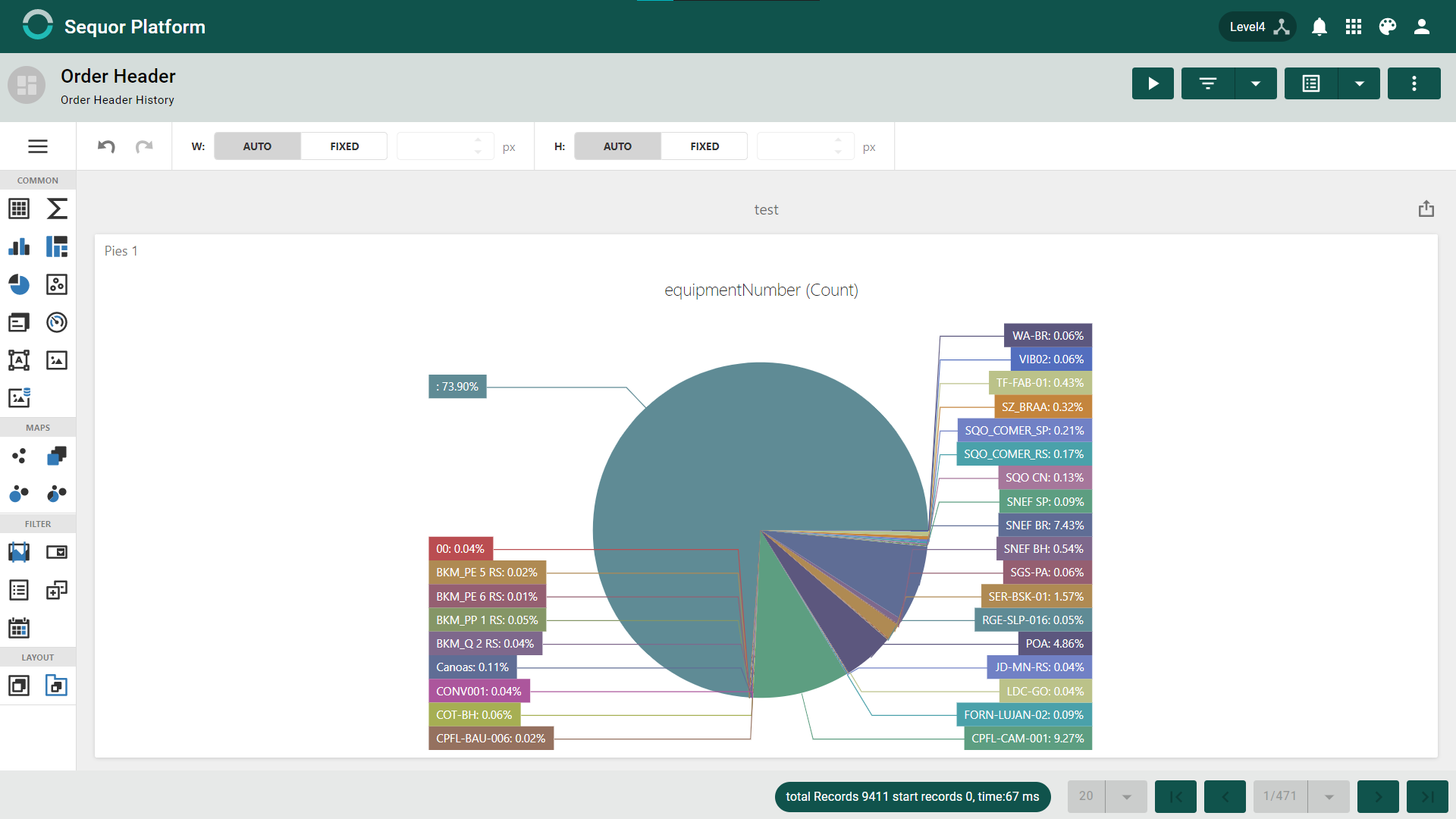1456x819 pixels.
Task: Set height mode to AUTO
Action: (617, 146)
